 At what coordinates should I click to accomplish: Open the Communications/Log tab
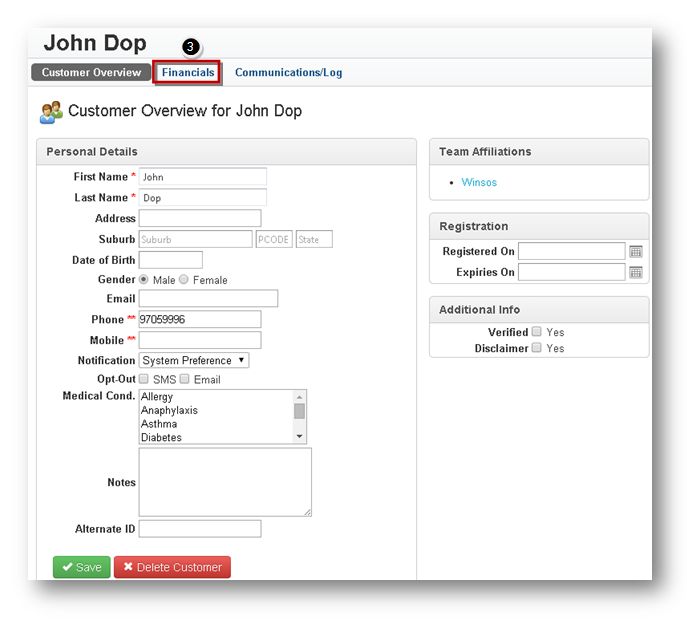click(x=288, y=72)
